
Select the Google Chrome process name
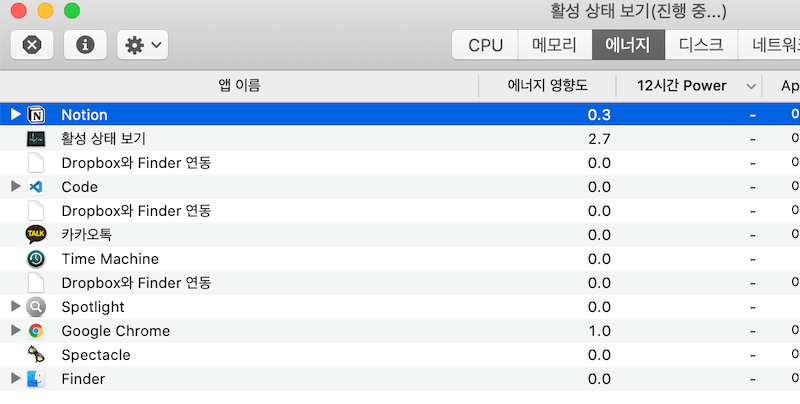tap(115, 331)
